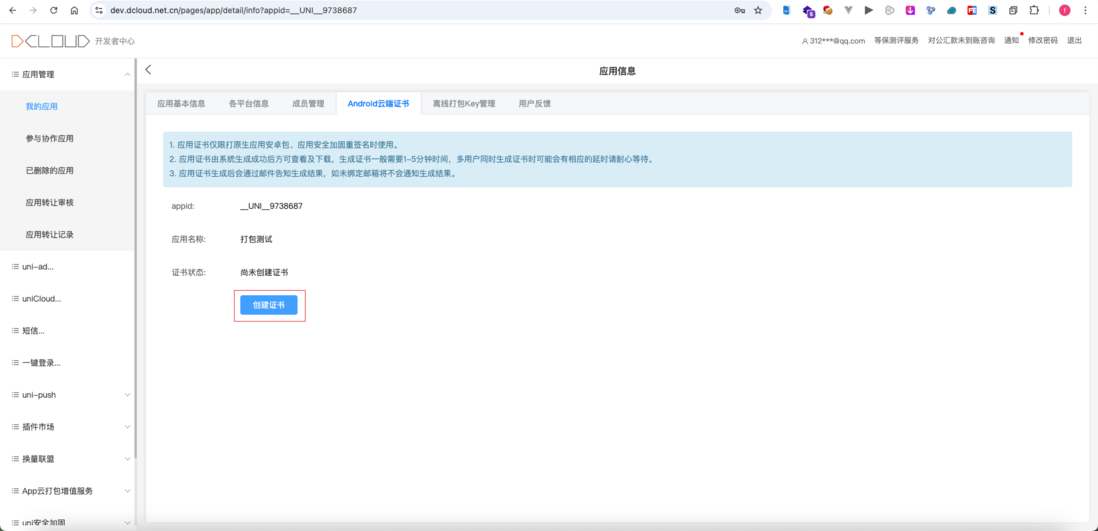
Task: Open the site info icon in address bar
Action: [x=99, y=11]
